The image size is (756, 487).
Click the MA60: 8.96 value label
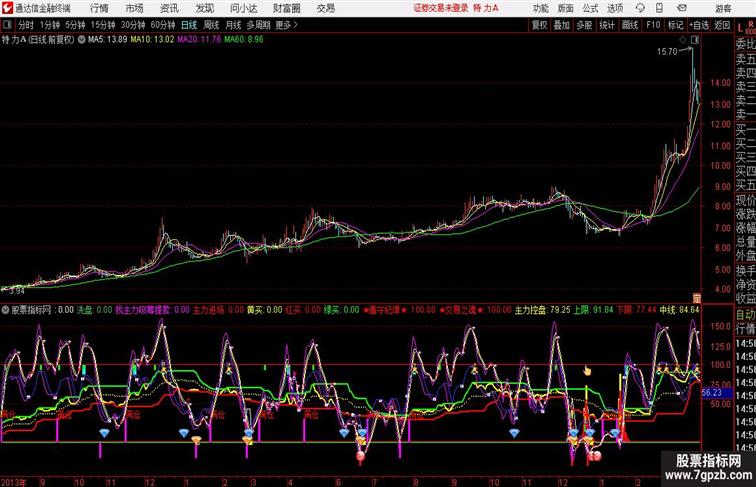click(x=243, y=40)
